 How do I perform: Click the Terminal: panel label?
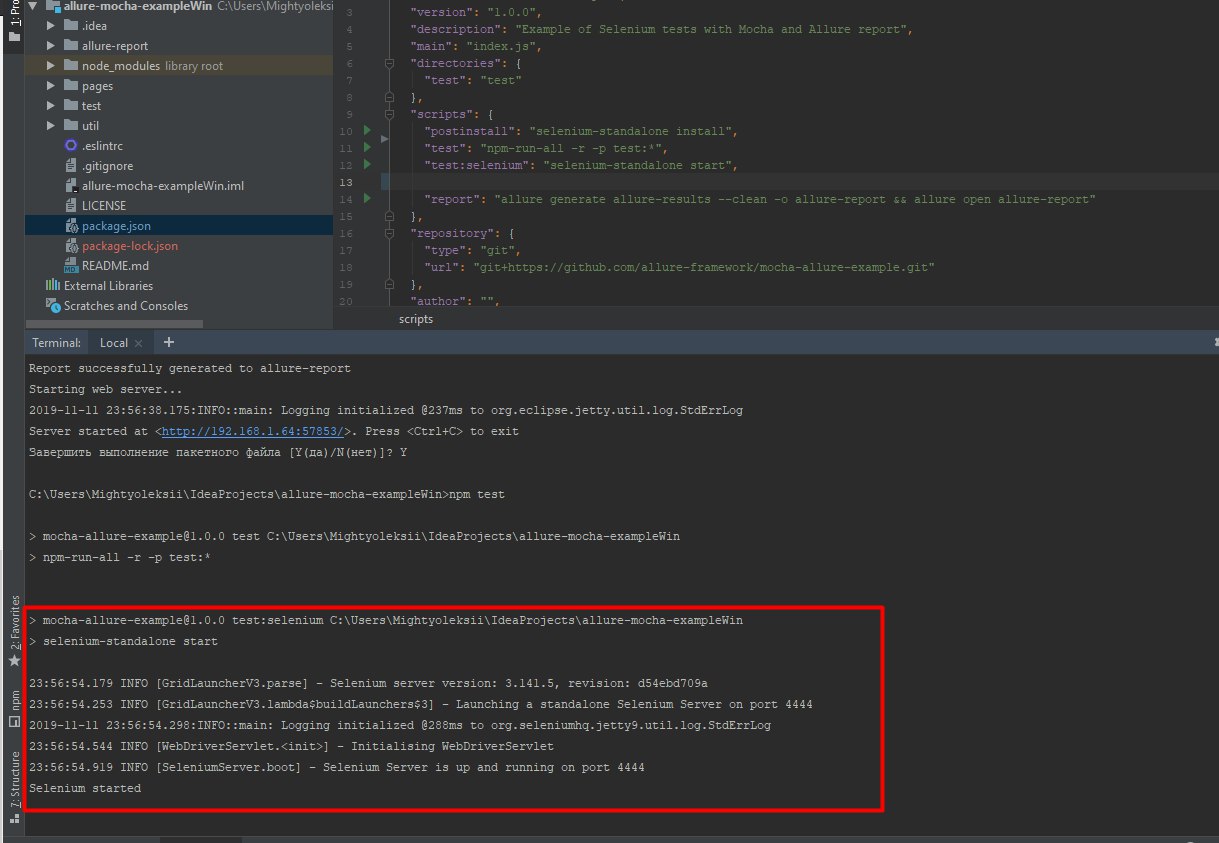tap(56, 342)
